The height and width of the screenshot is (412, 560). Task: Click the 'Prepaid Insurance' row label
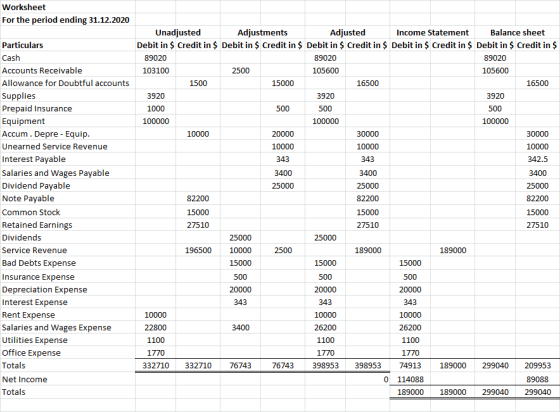point(37,108)
